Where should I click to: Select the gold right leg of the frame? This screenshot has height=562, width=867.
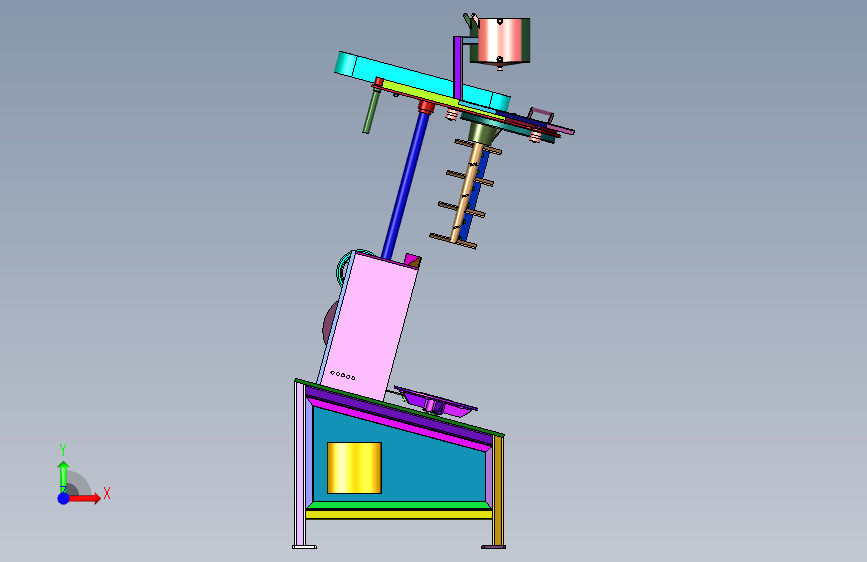coord(498,490)
